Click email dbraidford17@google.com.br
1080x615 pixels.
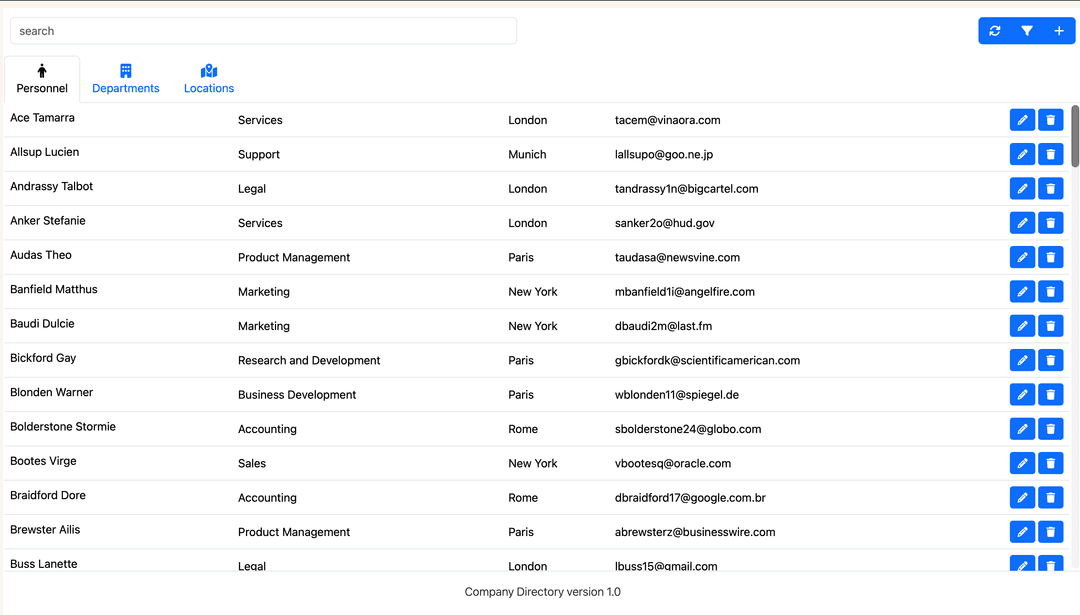pos(690,497)
